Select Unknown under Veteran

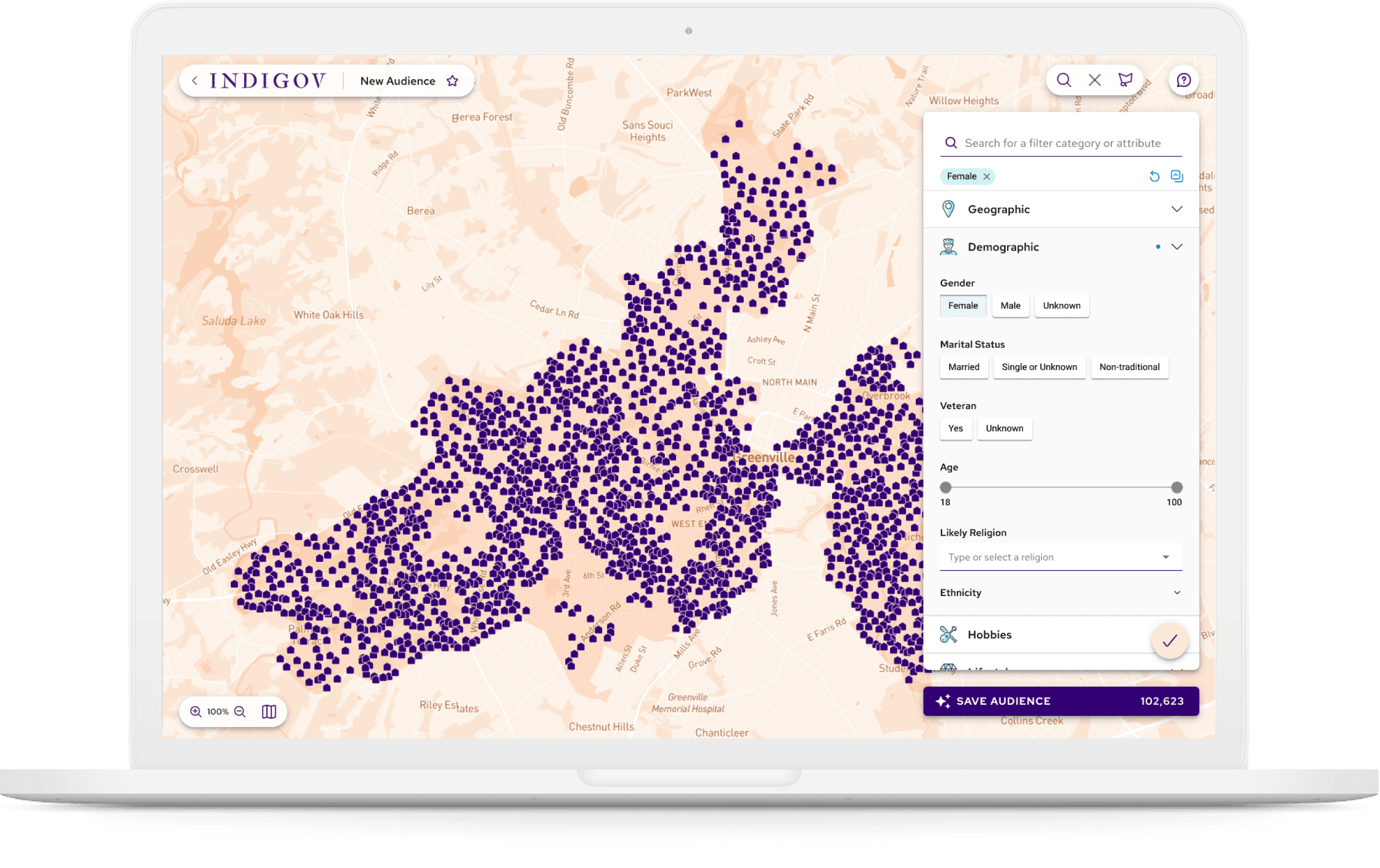click(x=1004, y=428)
